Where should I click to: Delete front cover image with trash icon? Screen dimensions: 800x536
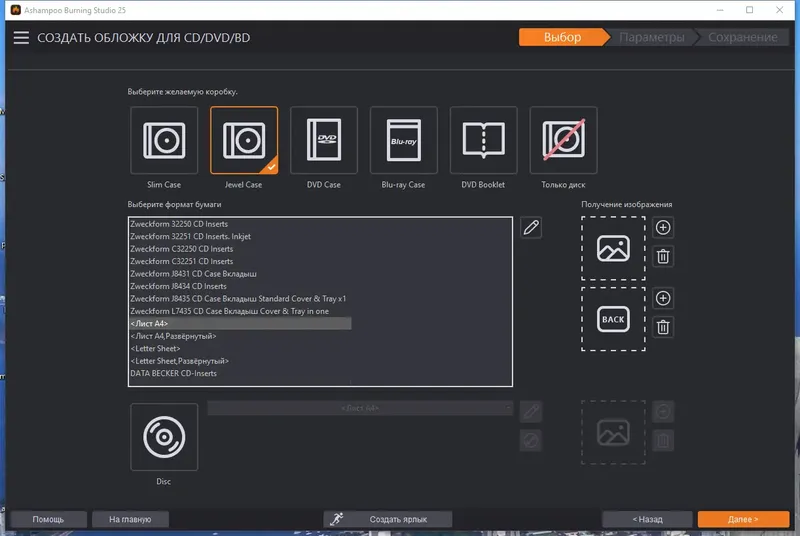point(663,256)
